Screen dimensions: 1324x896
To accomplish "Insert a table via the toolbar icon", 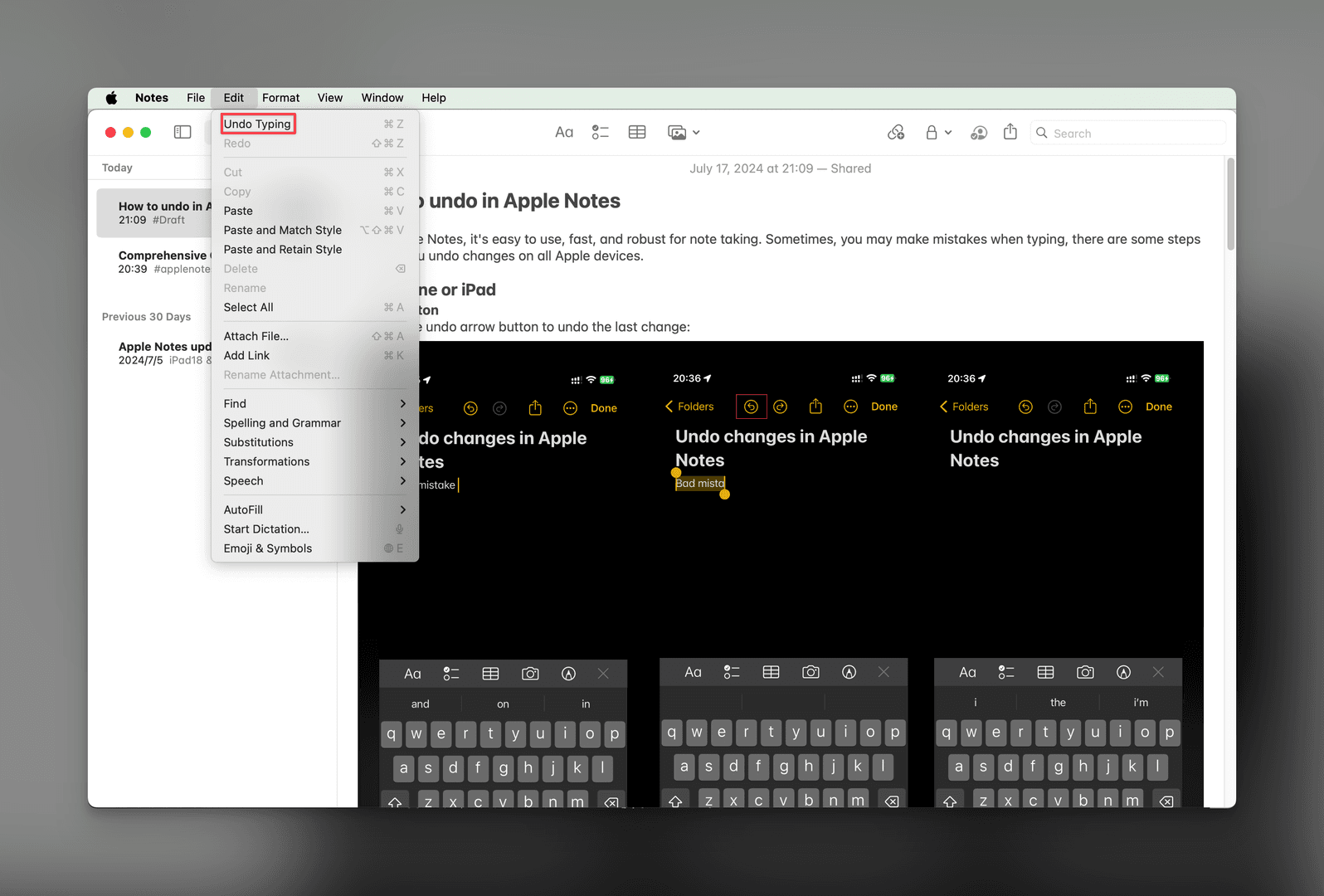I will pos(637,133).
